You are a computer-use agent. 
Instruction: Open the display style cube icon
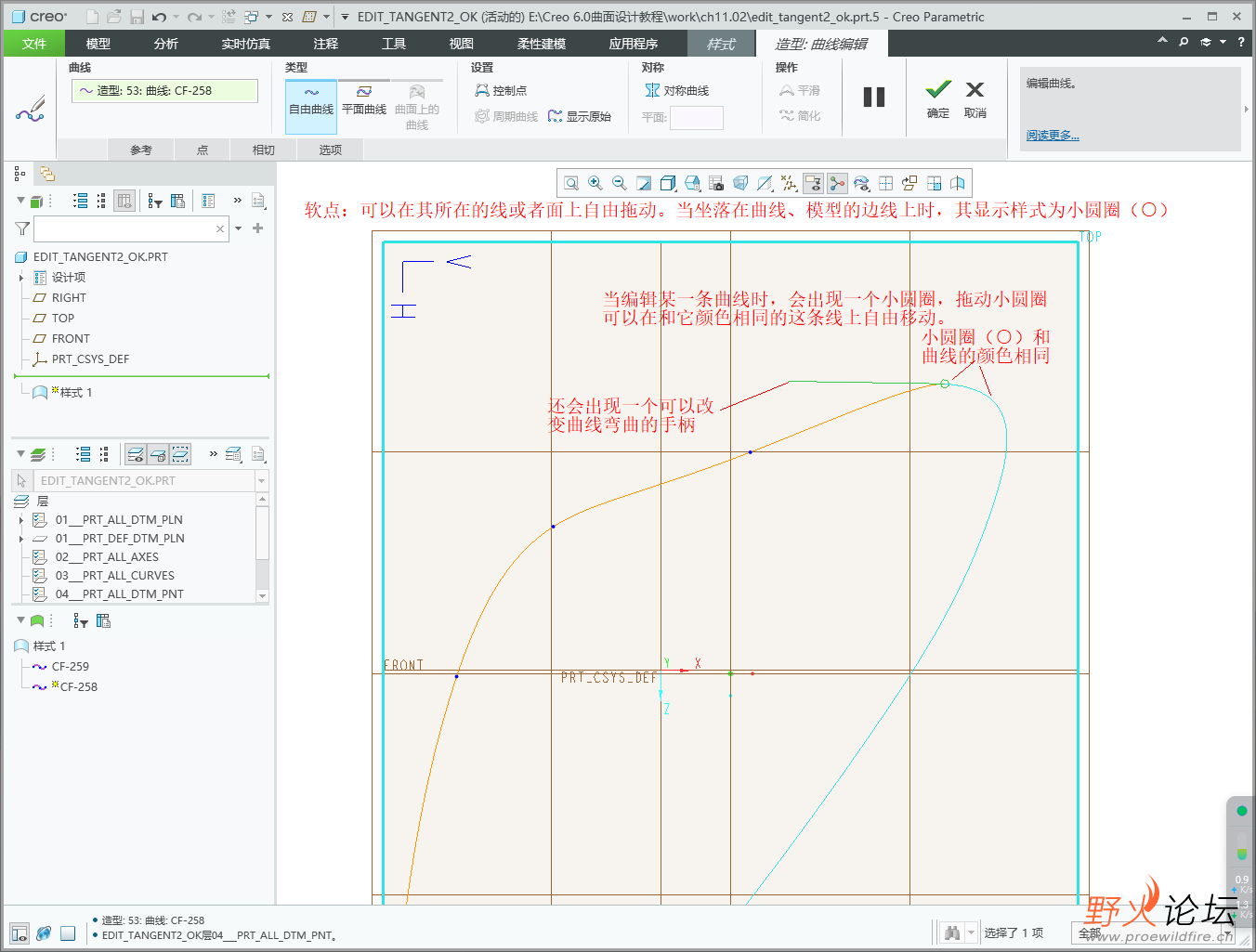tap(668, 184)
